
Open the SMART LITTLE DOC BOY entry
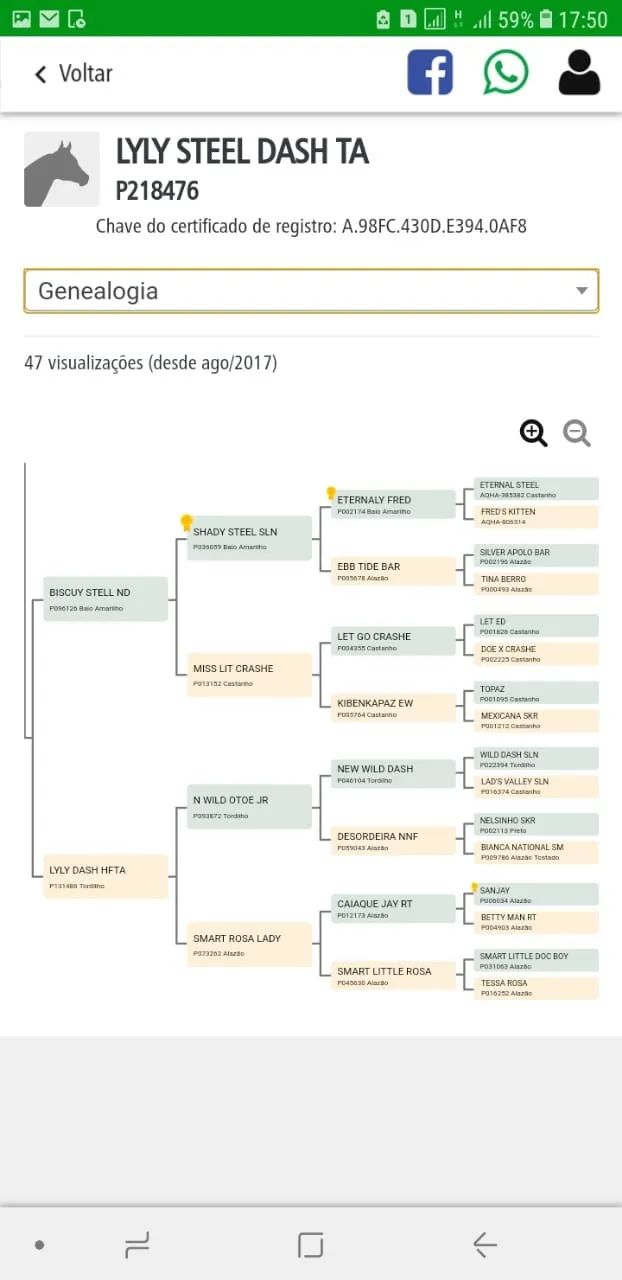click(x=537, y=961)
